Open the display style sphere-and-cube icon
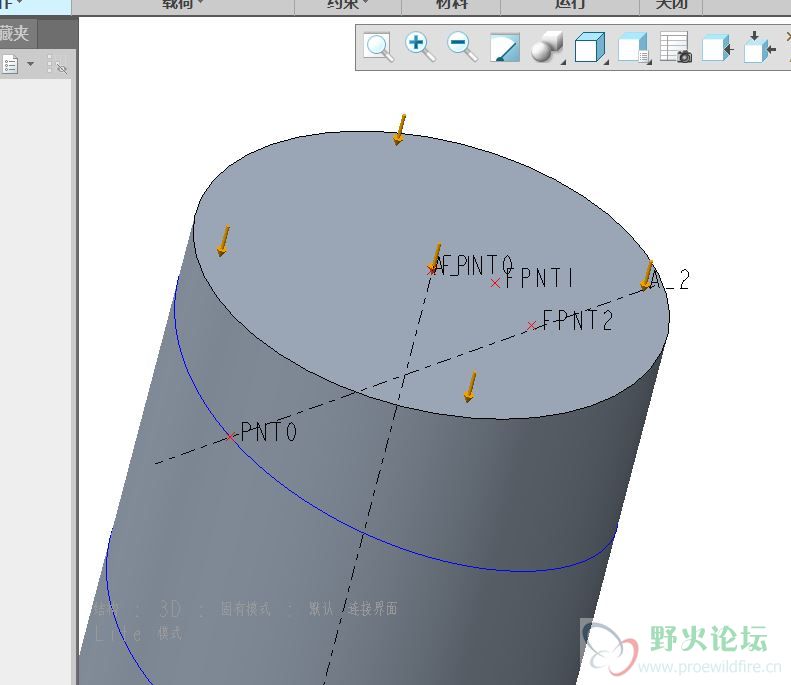 click(x=548, y=48)
